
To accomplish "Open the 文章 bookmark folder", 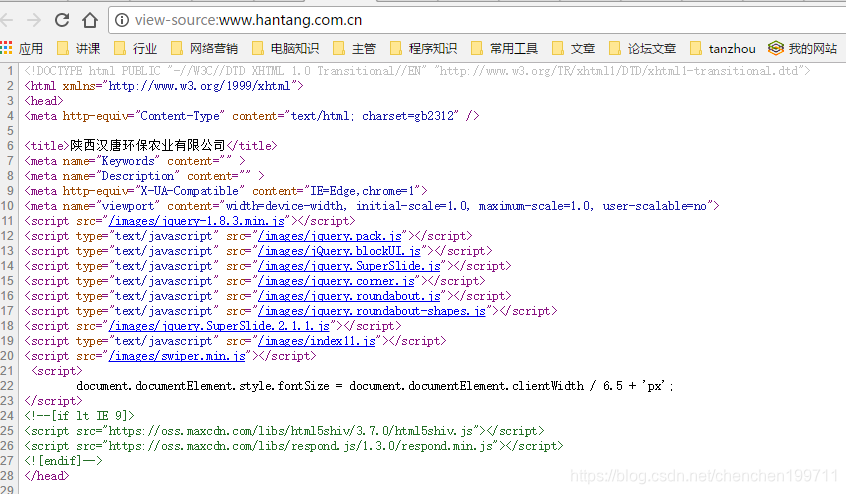I will point(574,49).
